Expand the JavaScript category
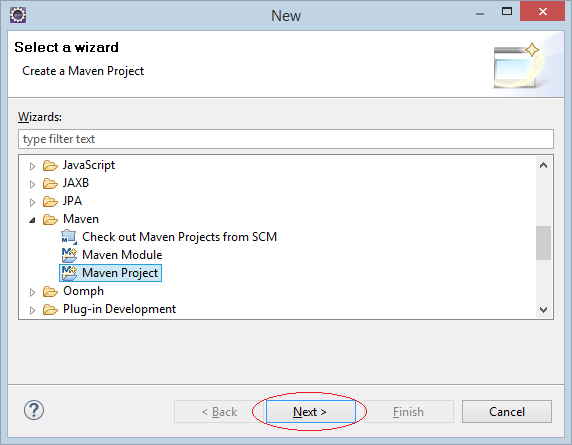The image size is (572, 445). click(32, 166)
